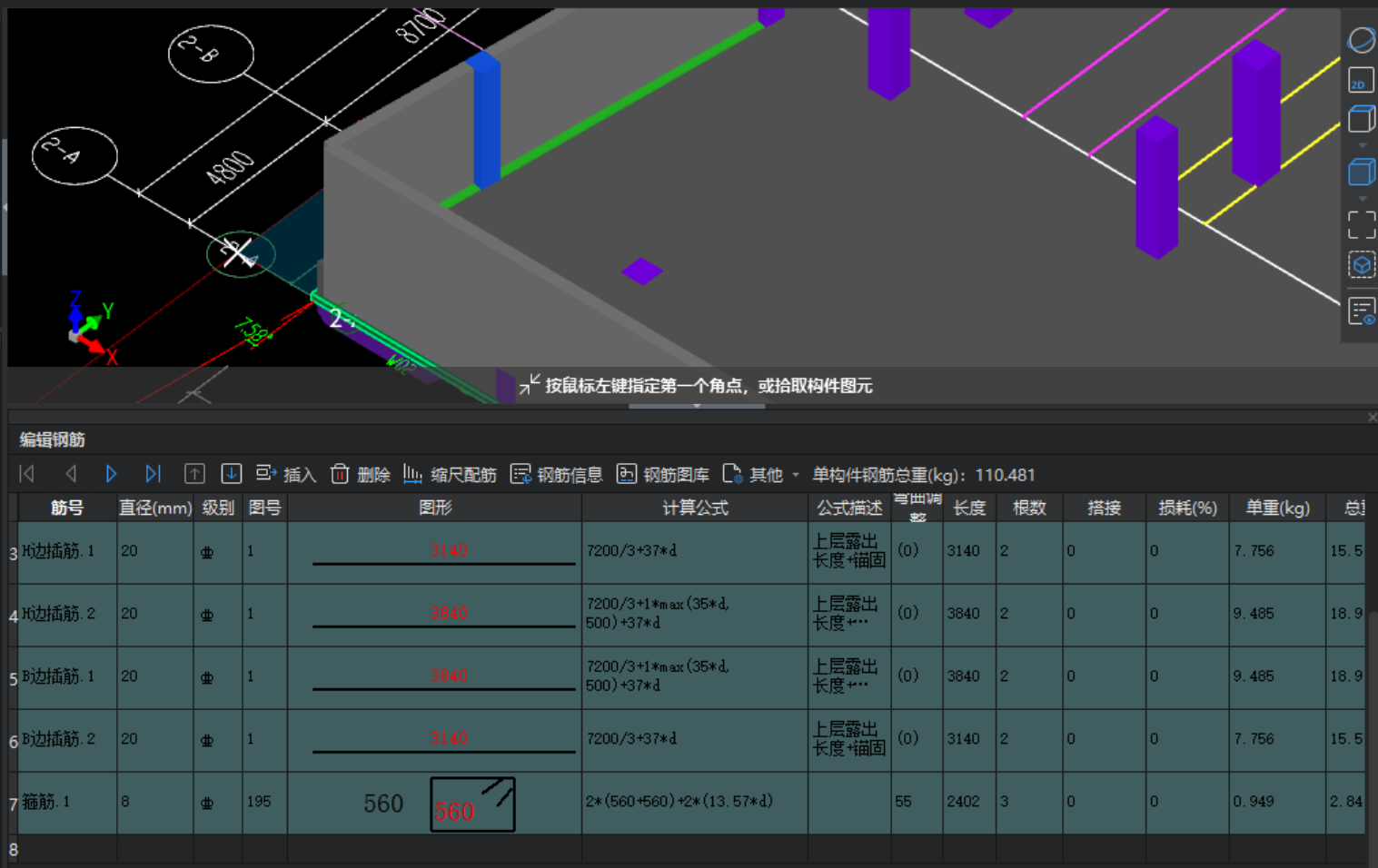This screenshot has width=1378, height=868.
Task: Select the 箍筋.1 row name cell
Action: point(67,802)
